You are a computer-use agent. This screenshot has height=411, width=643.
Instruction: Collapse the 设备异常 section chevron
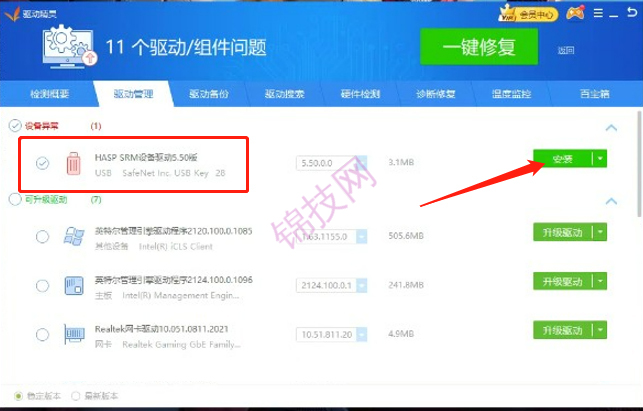611,128
